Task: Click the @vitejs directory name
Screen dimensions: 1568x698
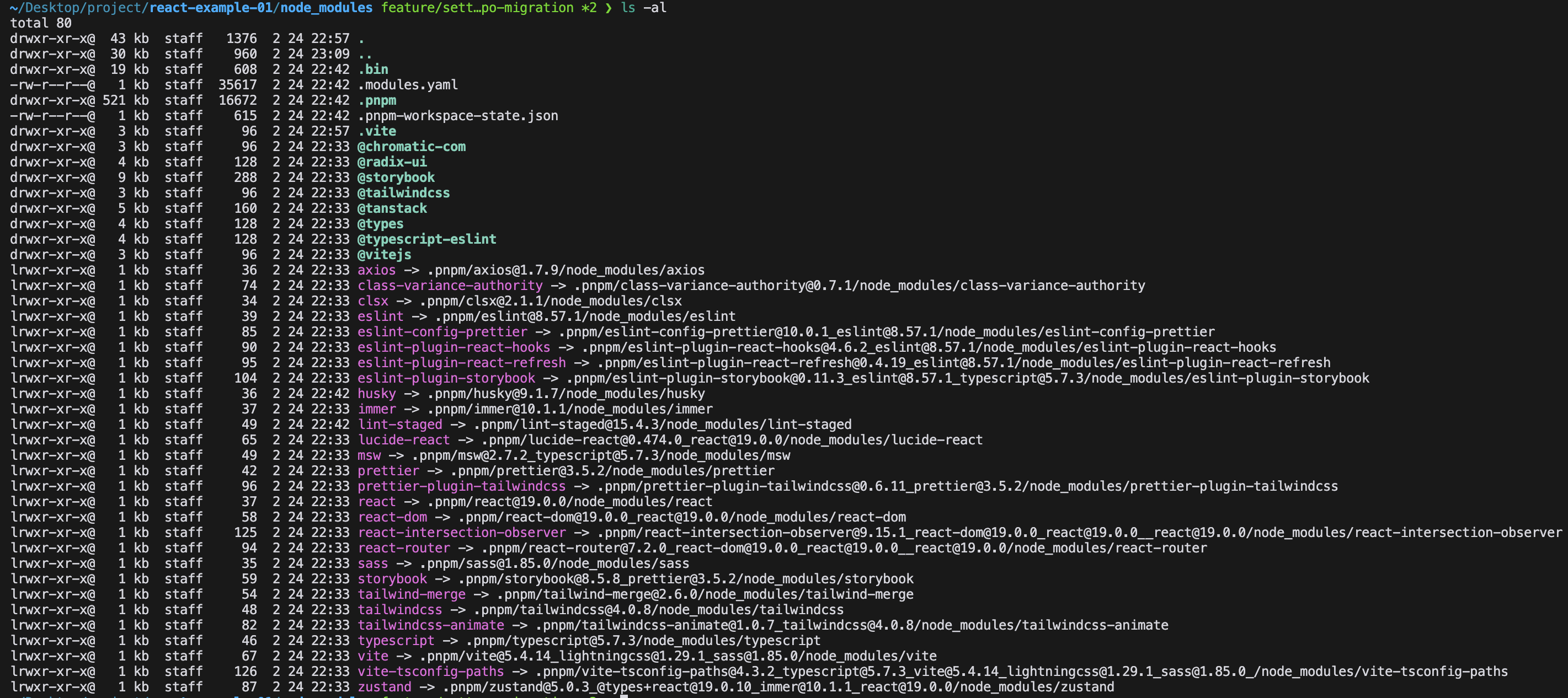Action: pos(384,255)
